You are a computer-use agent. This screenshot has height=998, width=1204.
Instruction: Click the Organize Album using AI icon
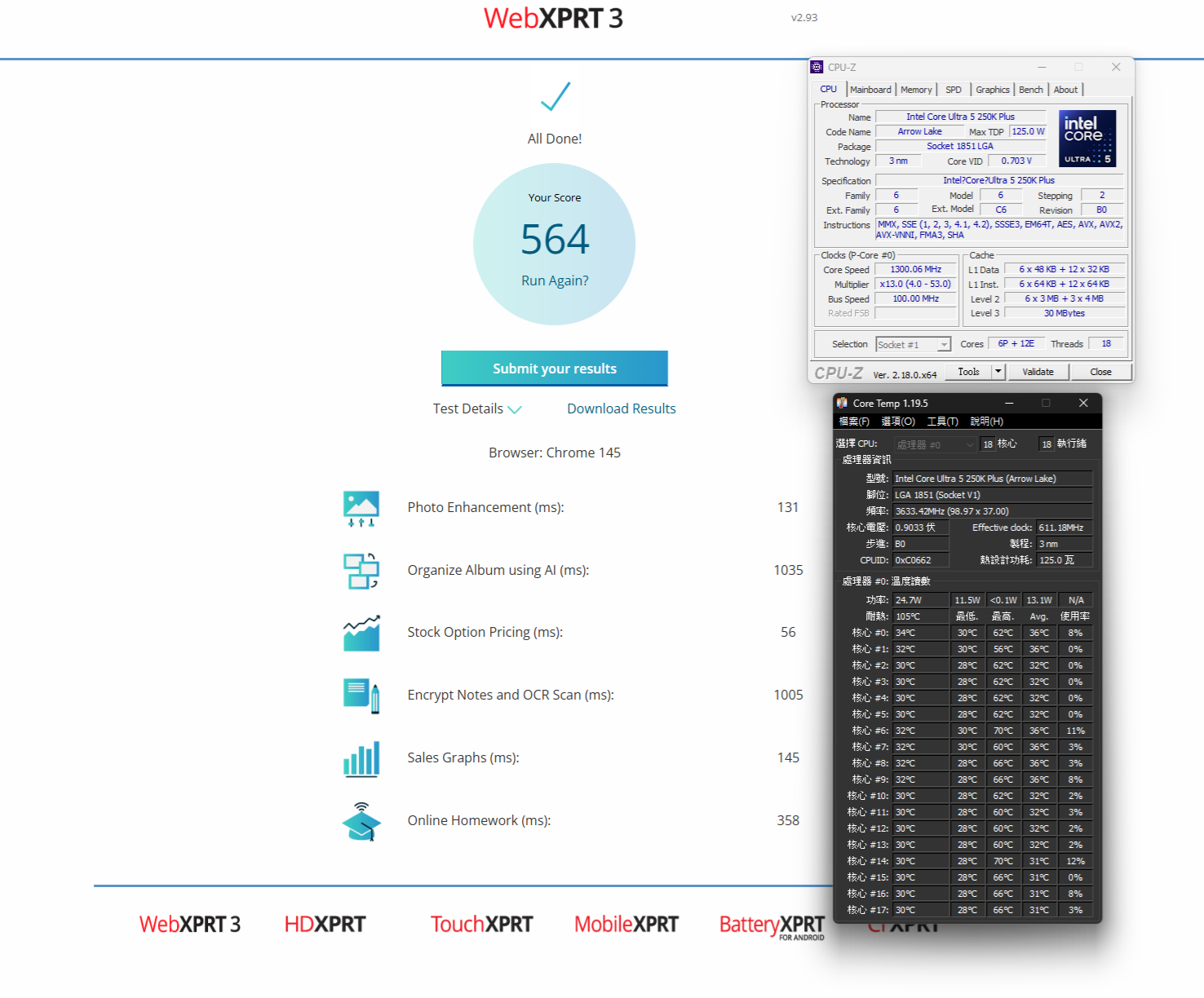pyautogui.click(x=361, y=571)
